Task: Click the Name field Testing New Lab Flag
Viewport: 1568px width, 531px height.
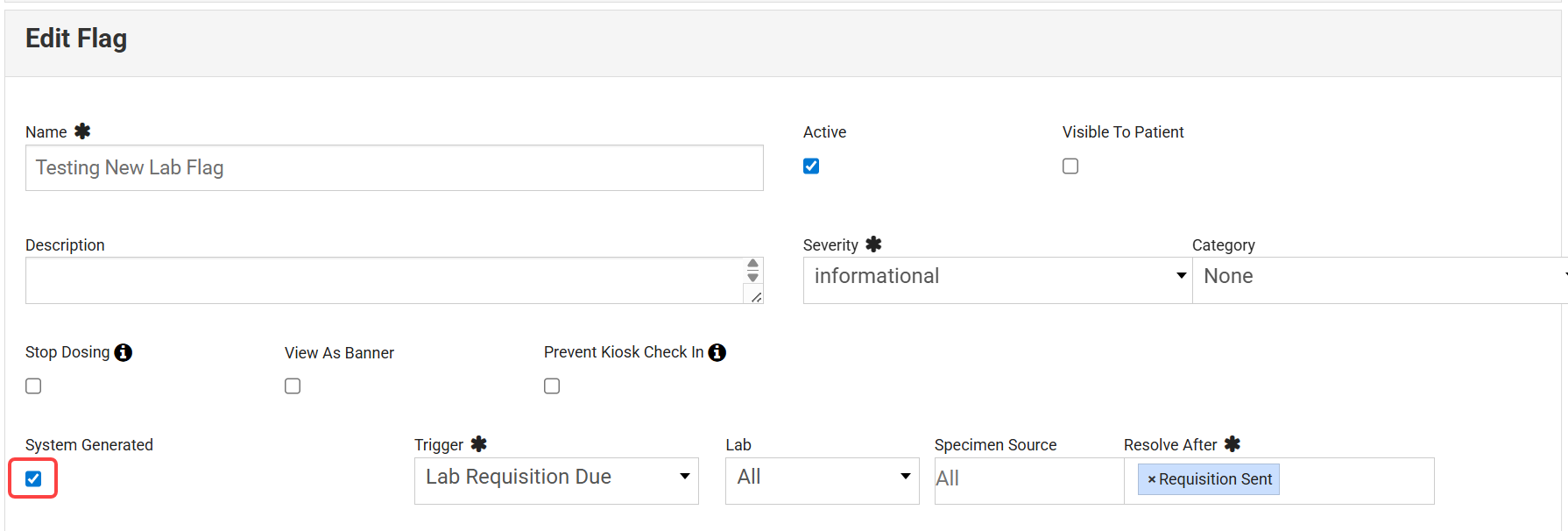Action: 394,168
